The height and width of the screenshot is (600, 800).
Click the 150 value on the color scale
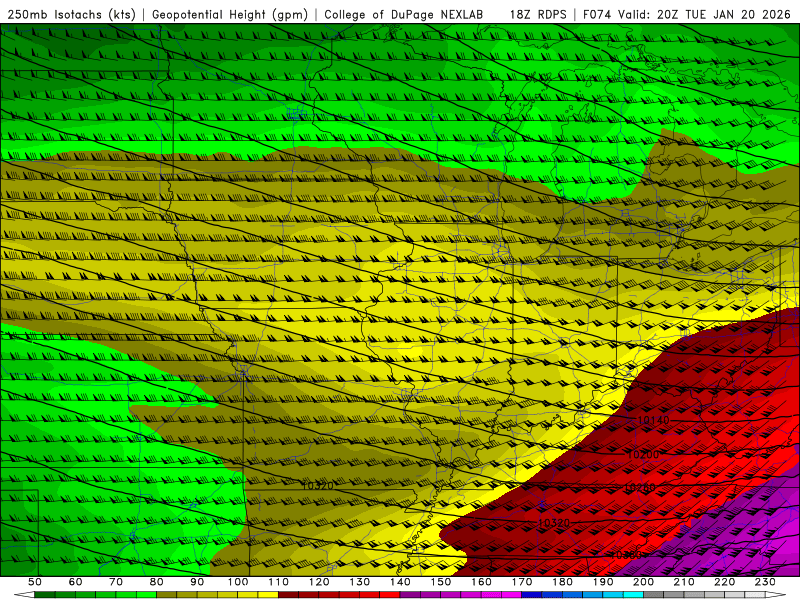click(441, 582)
